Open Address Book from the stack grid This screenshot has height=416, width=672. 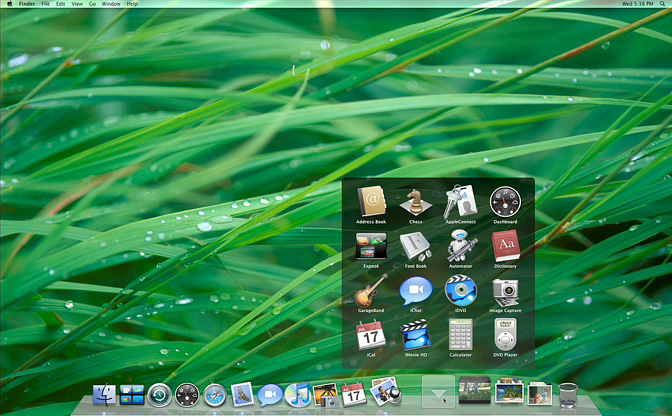371,202
